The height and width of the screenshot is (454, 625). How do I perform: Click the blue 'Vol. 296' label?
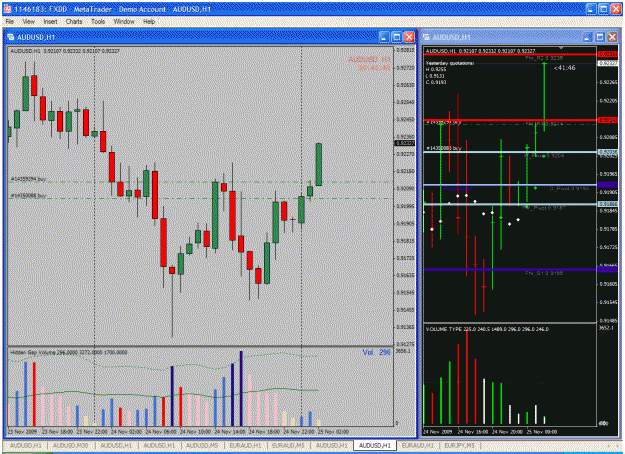376,352
